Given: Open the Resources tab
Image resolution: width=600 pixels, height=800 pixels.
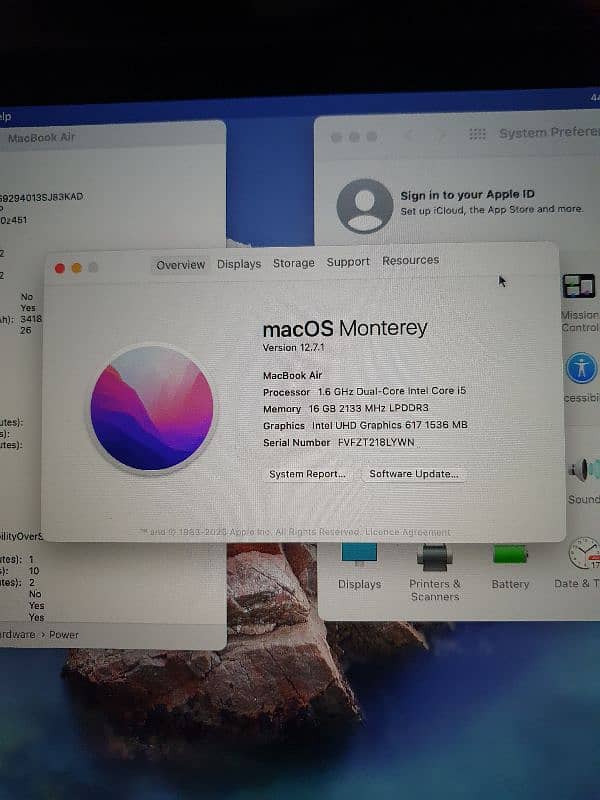Looking at the screenshot, I should point(410,260).
